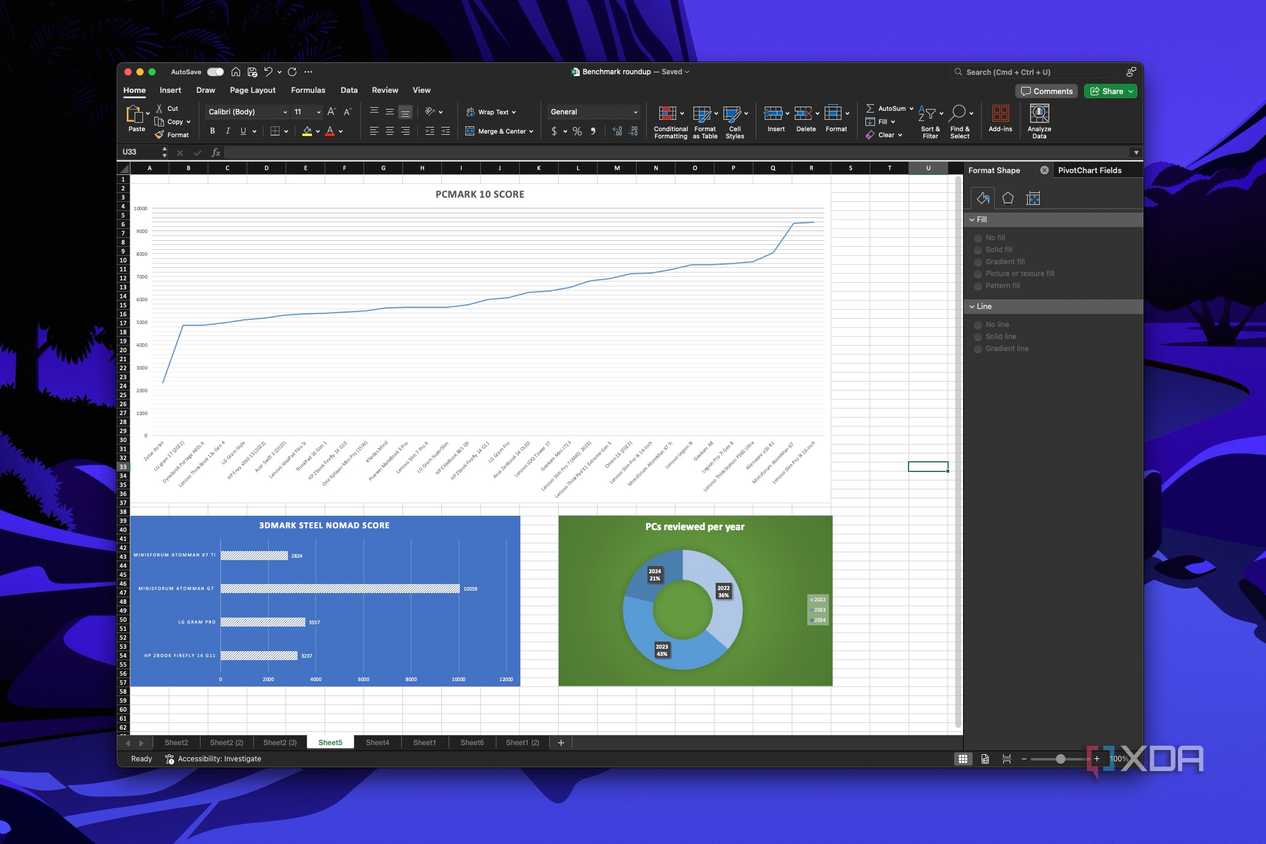Select the Effects pentagon tab in Format Shape
This screenshot has height=844, width=1266.
(x=1008, y=198)
